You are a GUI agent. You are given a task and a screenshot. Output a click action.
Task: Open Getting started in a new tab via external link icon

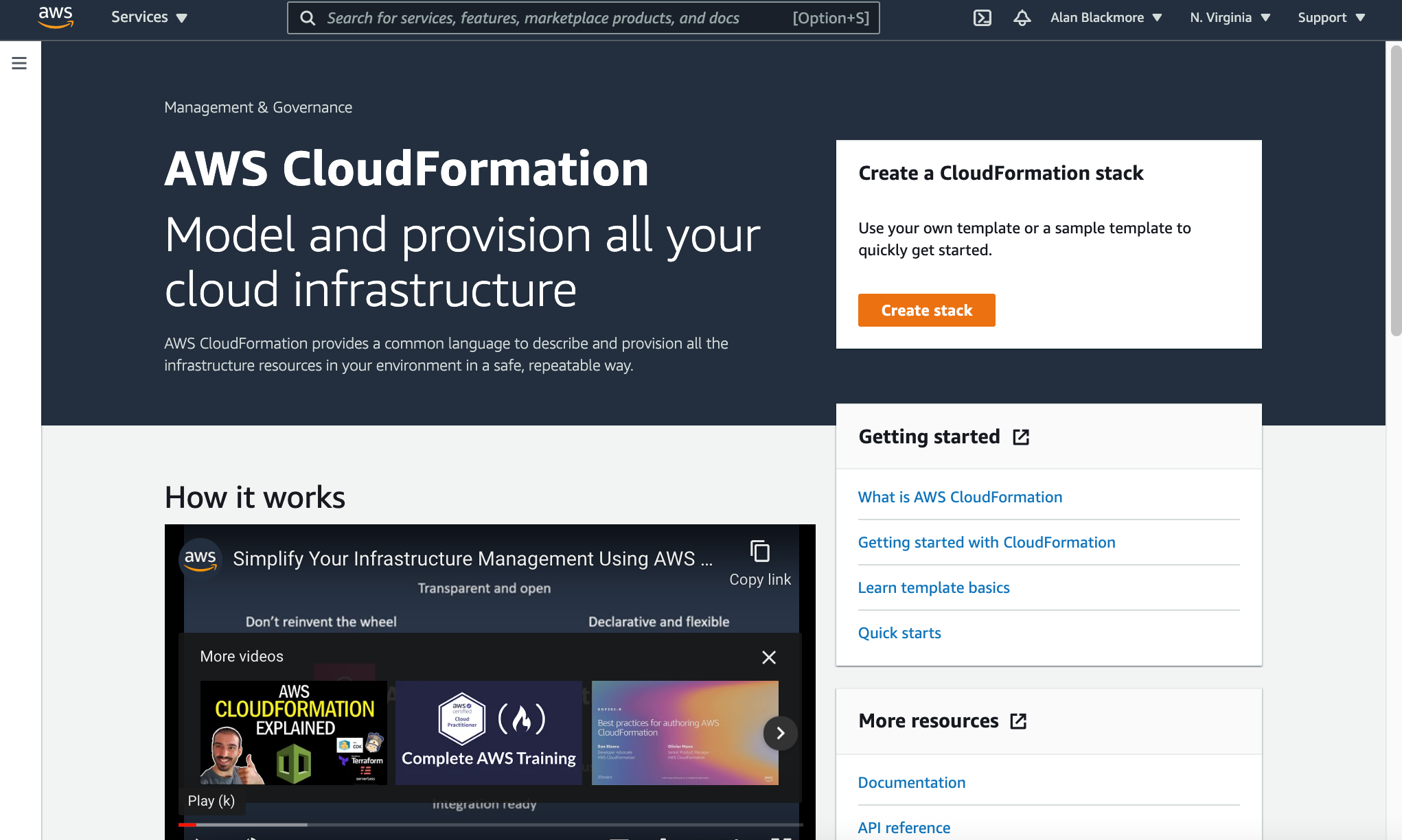(1022, 437)
